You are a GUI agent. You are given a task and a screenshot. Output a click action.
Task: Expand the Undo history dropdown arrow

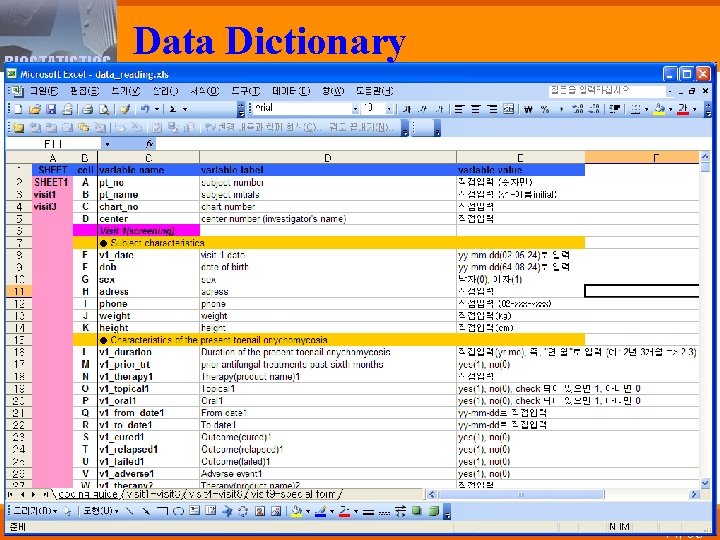point(157,109)
